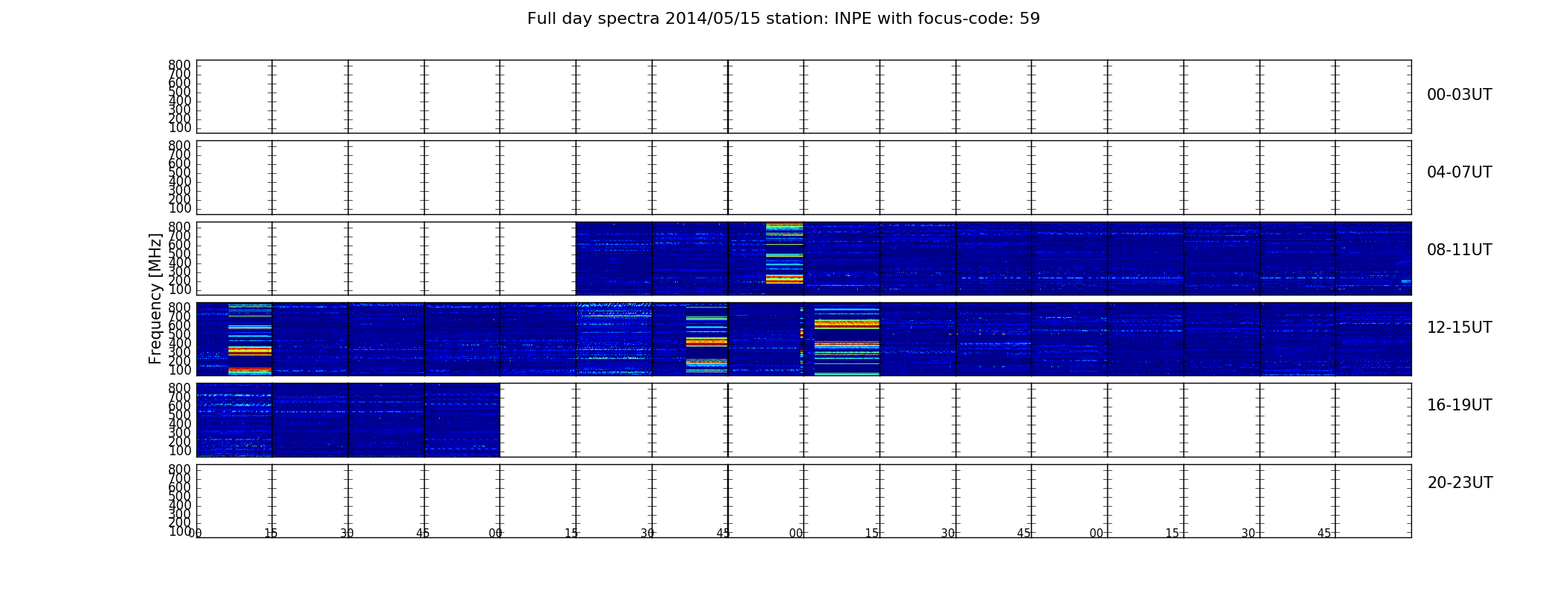Click the first bright burst in the 12-15UT spectrogram

[249, 339]
